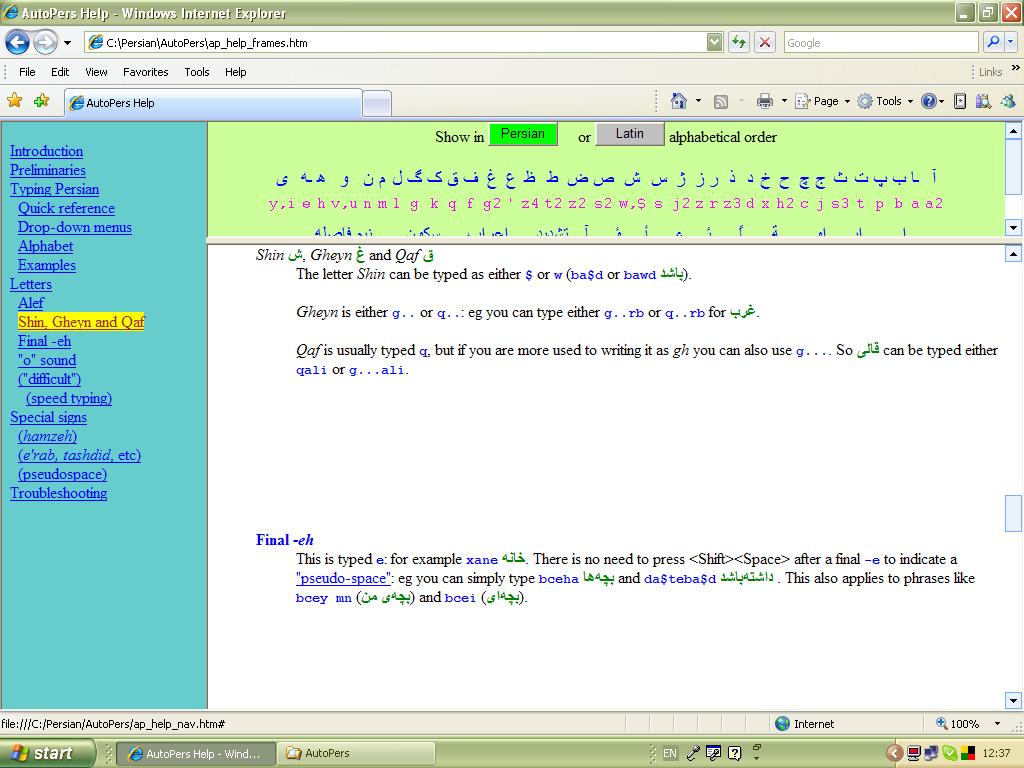Stop page loading with the red X icon
The image size is (1024, 768).
[x=764, y=42]
